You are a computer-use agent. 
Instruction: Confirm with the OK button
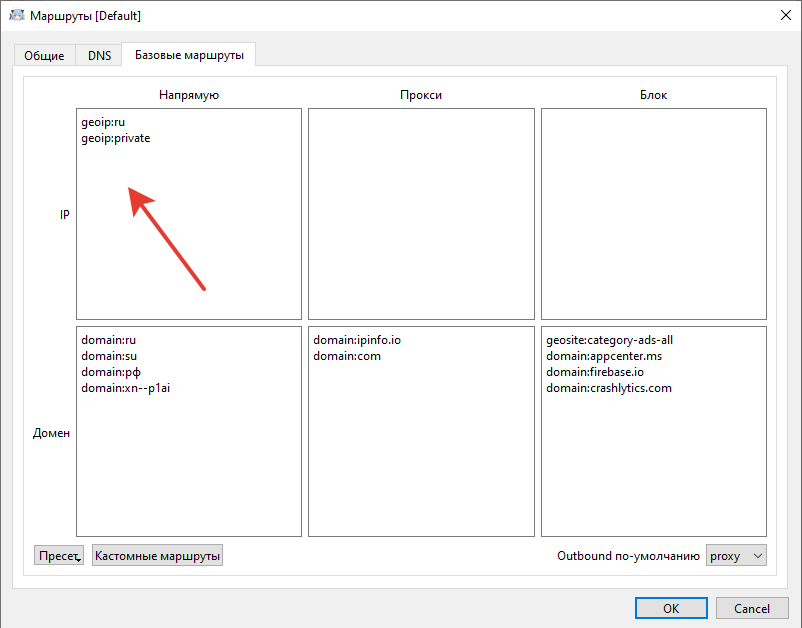point(671,608)
